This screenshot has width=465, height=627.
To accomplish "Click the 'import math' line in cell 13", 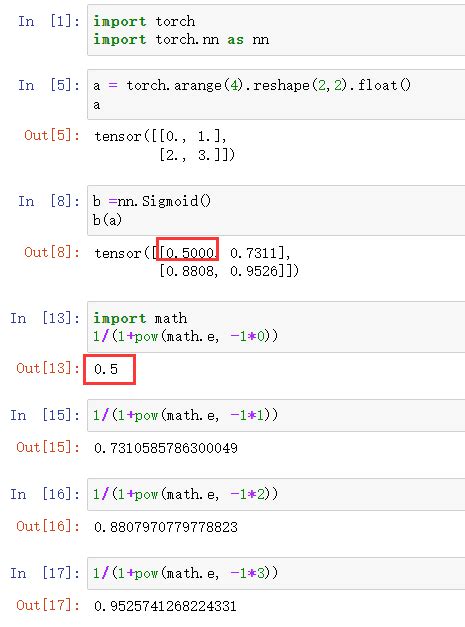I will [140, 318].
